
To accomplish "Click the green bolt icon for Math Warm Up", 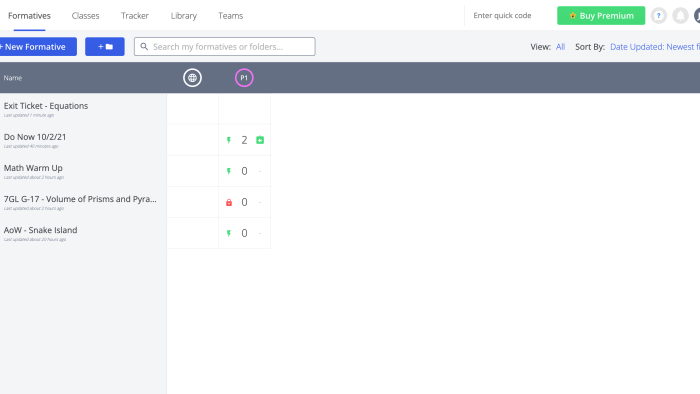I will click(229, 171).
